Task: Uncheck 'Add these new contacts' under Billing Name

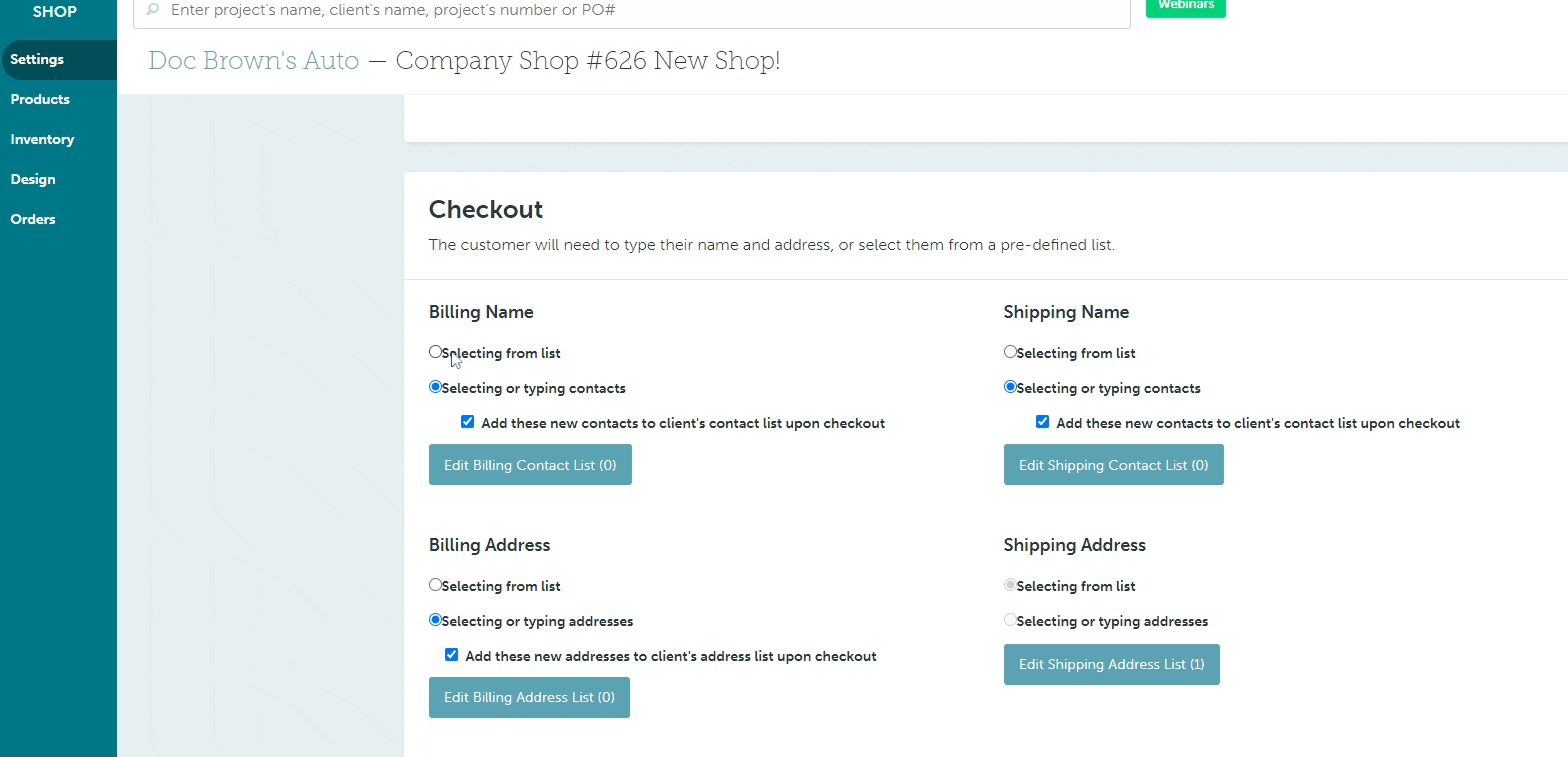Action: coord(467,421)
